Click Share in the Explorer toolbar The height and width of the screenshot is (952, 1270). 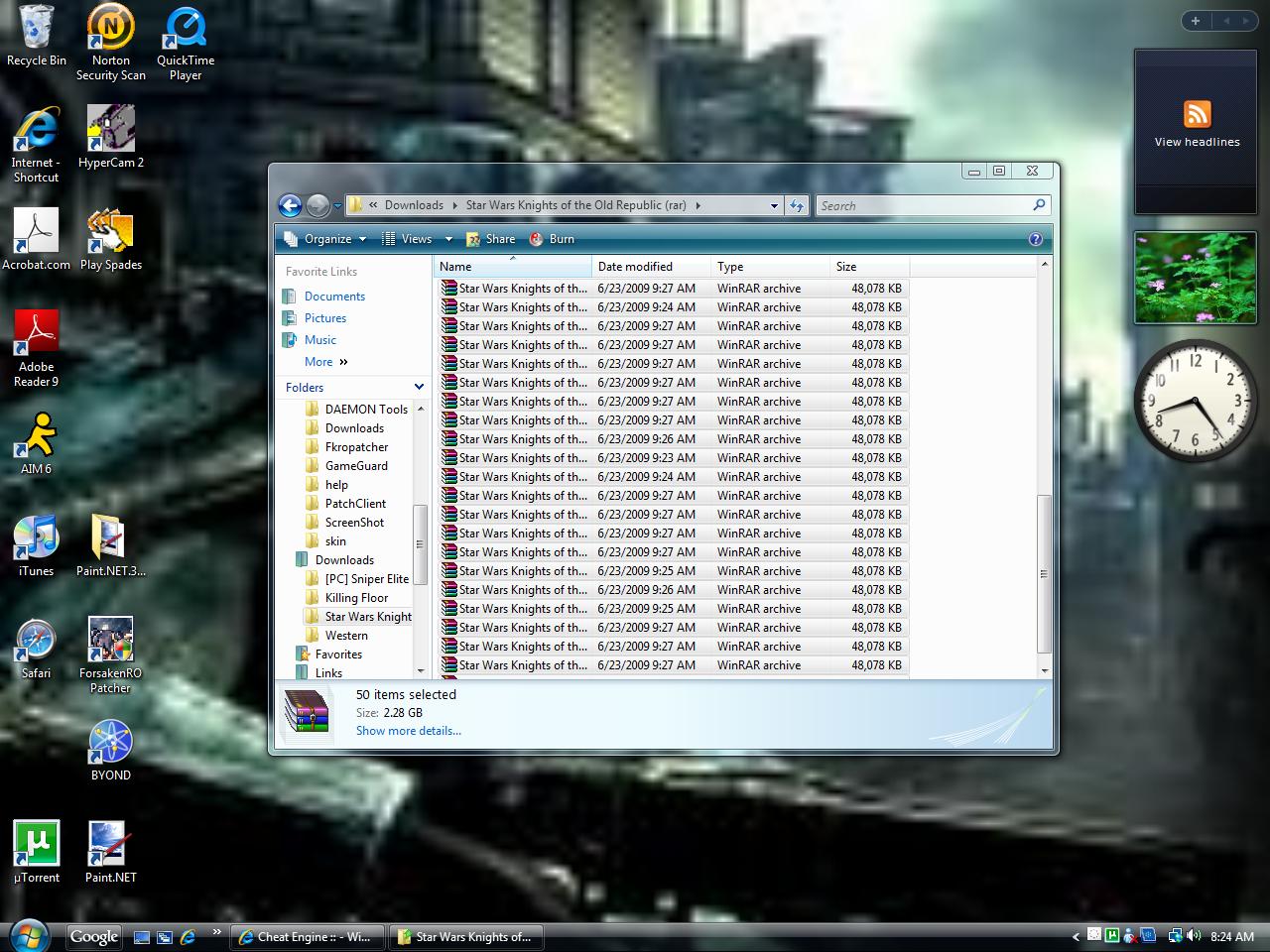(491, 239)
